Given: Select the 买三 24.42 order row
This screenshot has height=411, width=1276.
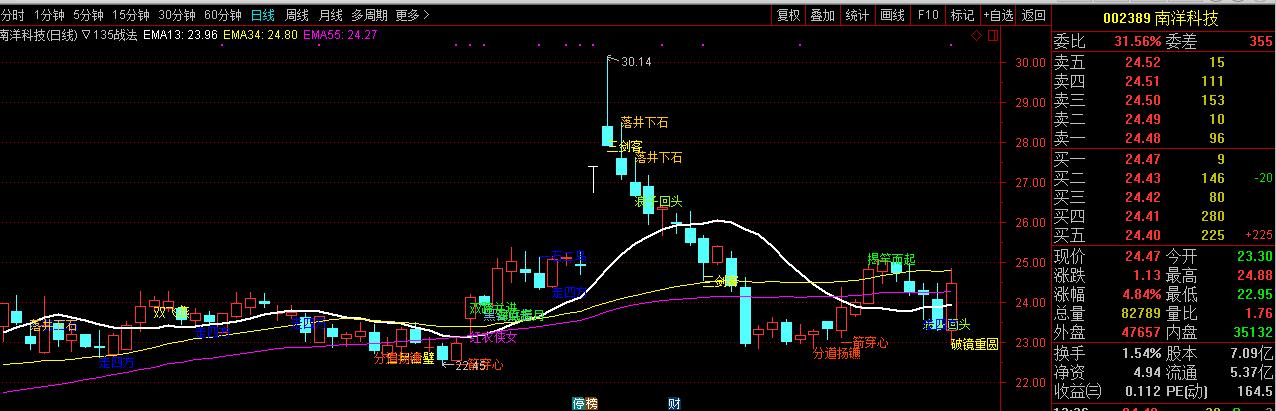Looking at the screenshot, I should [1164, 197].
